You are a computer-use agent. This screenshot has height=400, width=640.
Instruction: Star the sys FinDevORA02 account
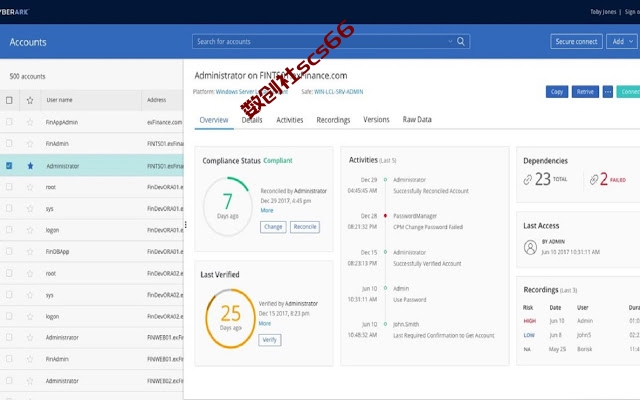coord(30,295)
